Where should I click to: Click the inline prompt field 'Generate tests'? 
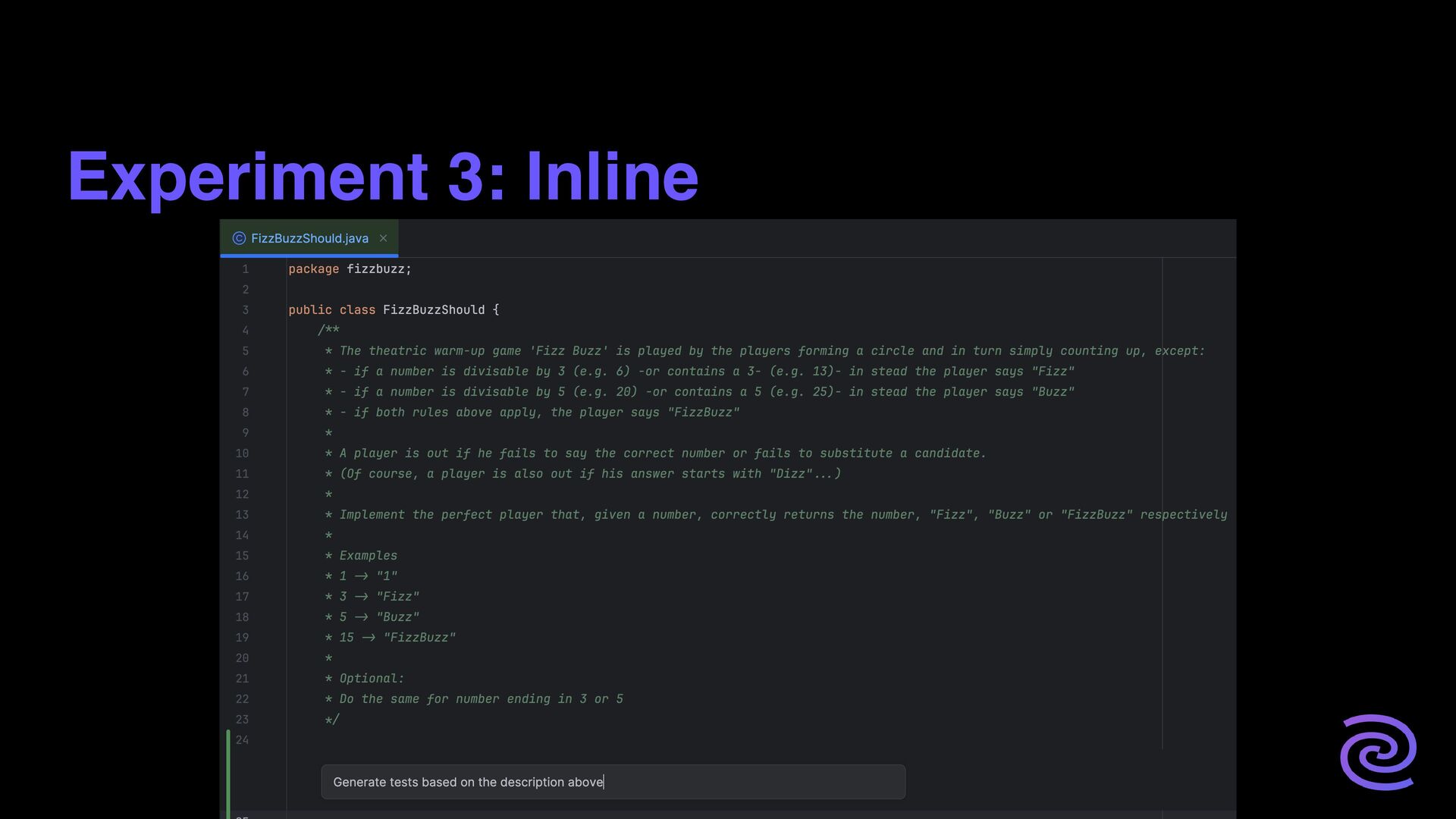(612, 782)
